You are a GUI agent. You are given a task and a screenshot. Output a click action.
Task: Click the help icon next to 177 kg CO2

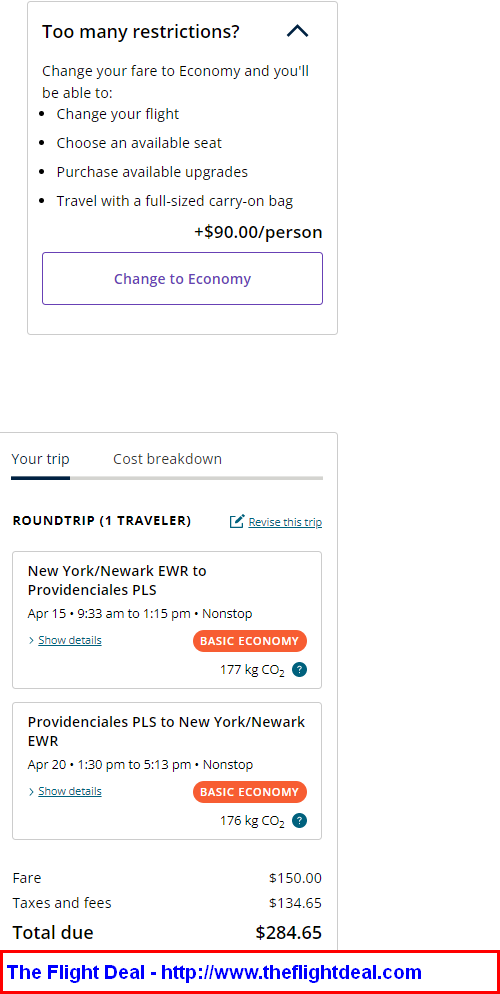300,669
